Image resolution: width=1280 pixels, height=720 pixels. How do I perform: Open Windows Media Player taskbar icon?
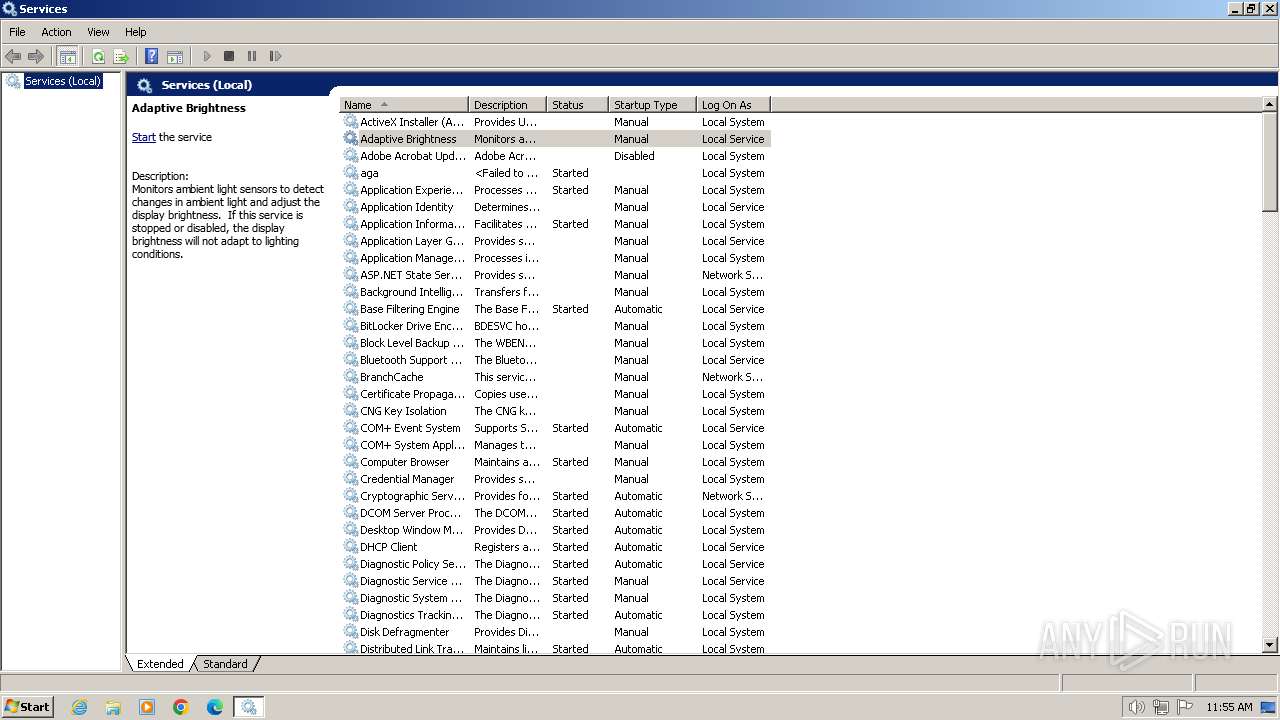(x=147, y=707)
